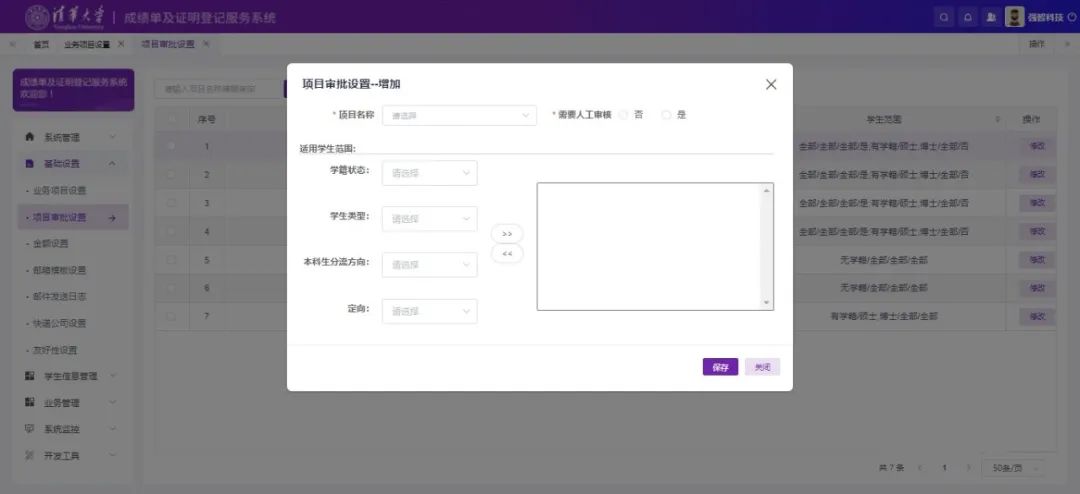Click the power icon to log out

tap(1072, 17)
